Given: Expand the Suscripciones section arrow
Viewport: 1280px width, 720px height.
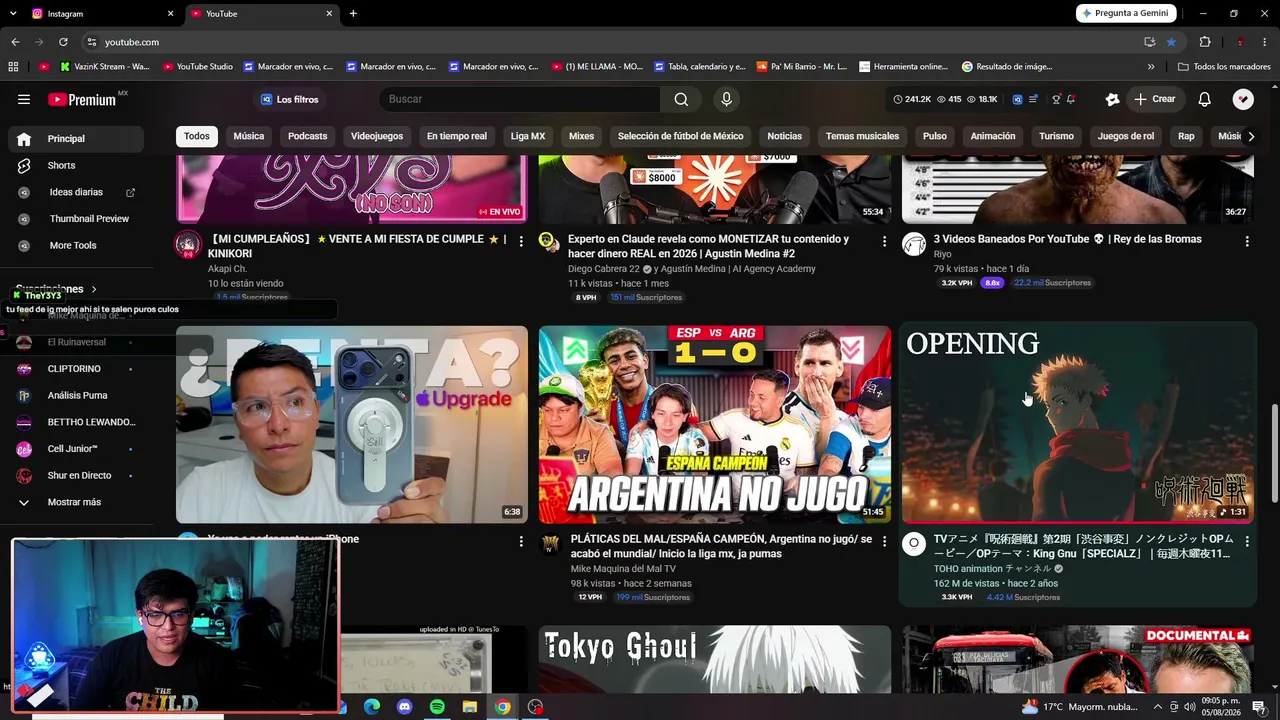Looking at the screenshot, I should 94,289.
